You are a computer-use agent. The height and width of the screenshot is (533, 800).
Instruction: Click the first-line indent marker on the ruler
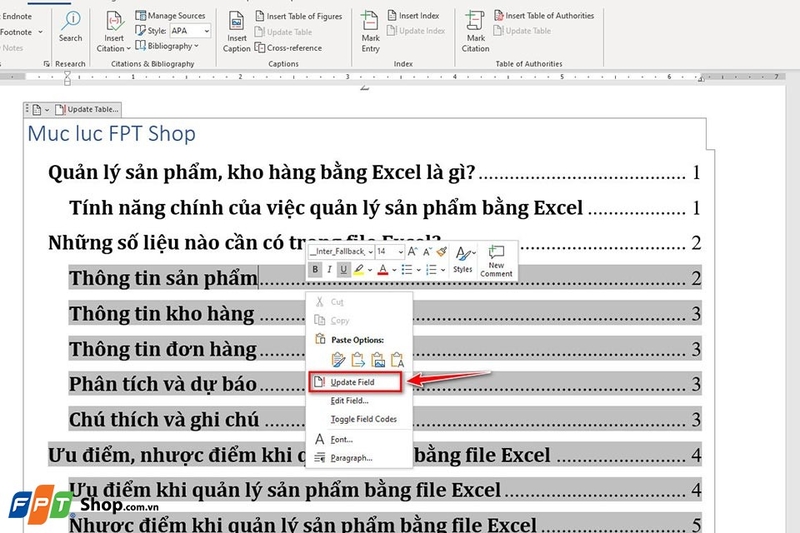point(67,73)
